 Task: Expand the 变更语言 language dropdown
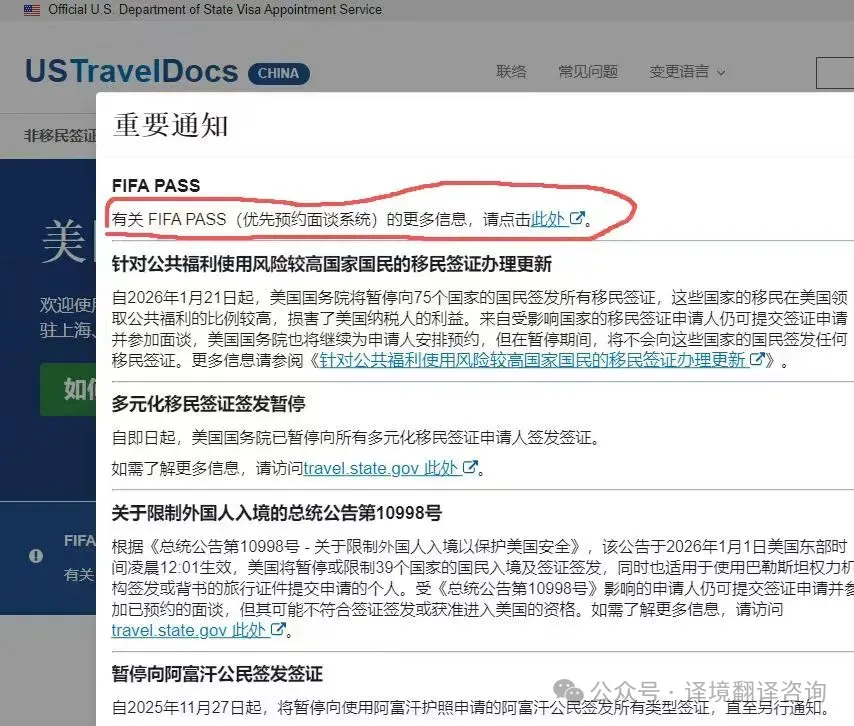tap(687, 71)
